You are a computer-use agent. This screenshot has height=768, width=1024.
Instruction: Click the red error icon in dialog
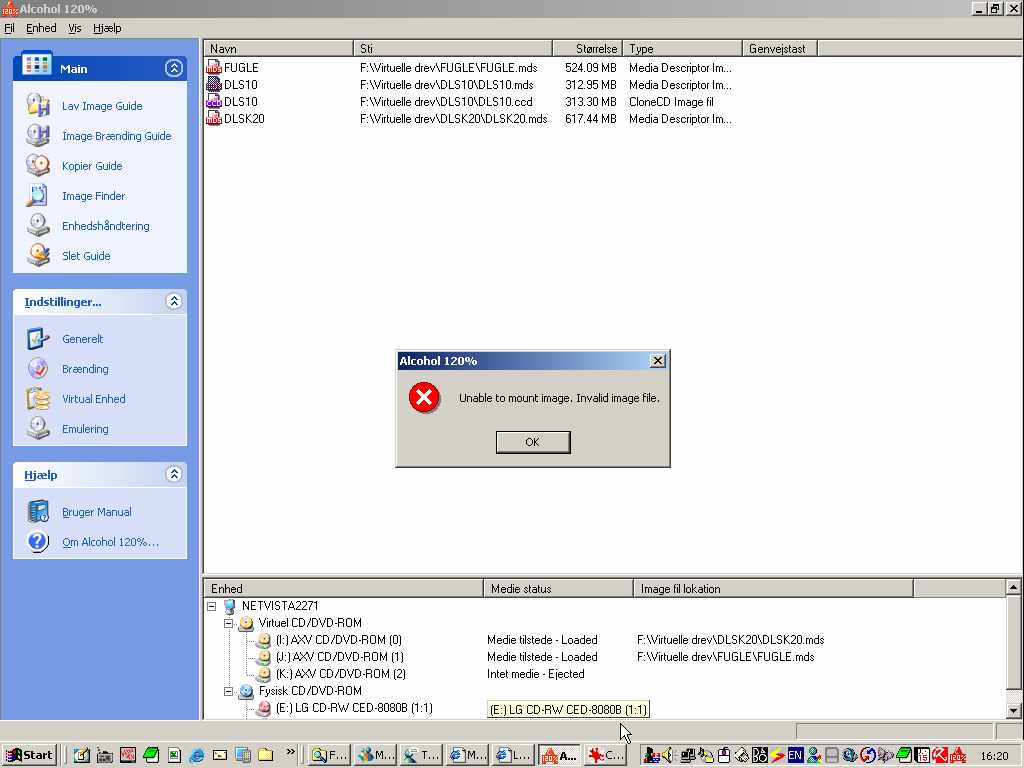click(424, 398)
